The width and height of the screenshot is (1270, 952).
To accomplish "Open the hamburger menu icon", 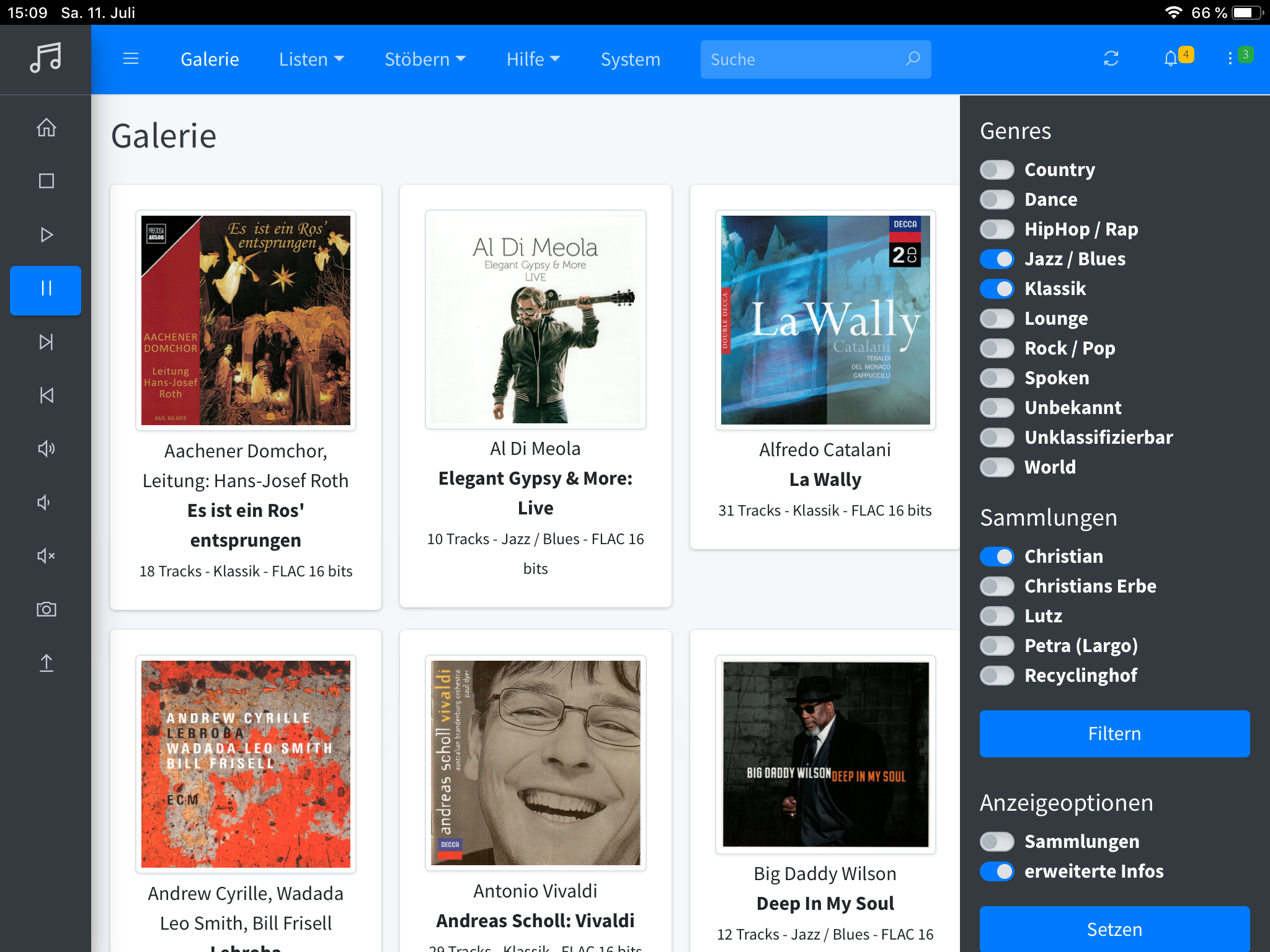I will pyautogui.click(x=131, y=59).
